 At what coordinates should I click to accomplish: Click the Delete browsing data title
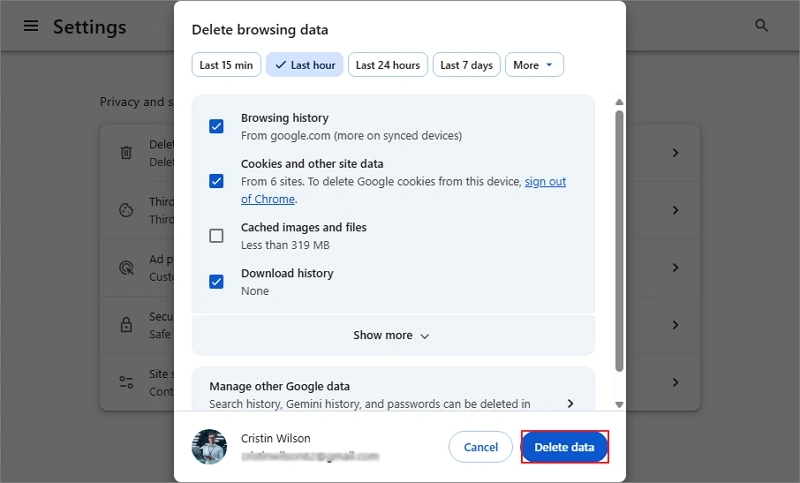260,30
